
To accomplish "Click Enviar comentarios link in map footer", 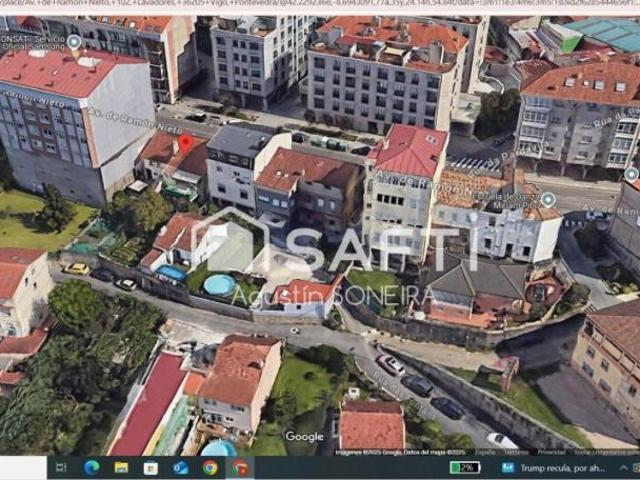I will (597, 452).
